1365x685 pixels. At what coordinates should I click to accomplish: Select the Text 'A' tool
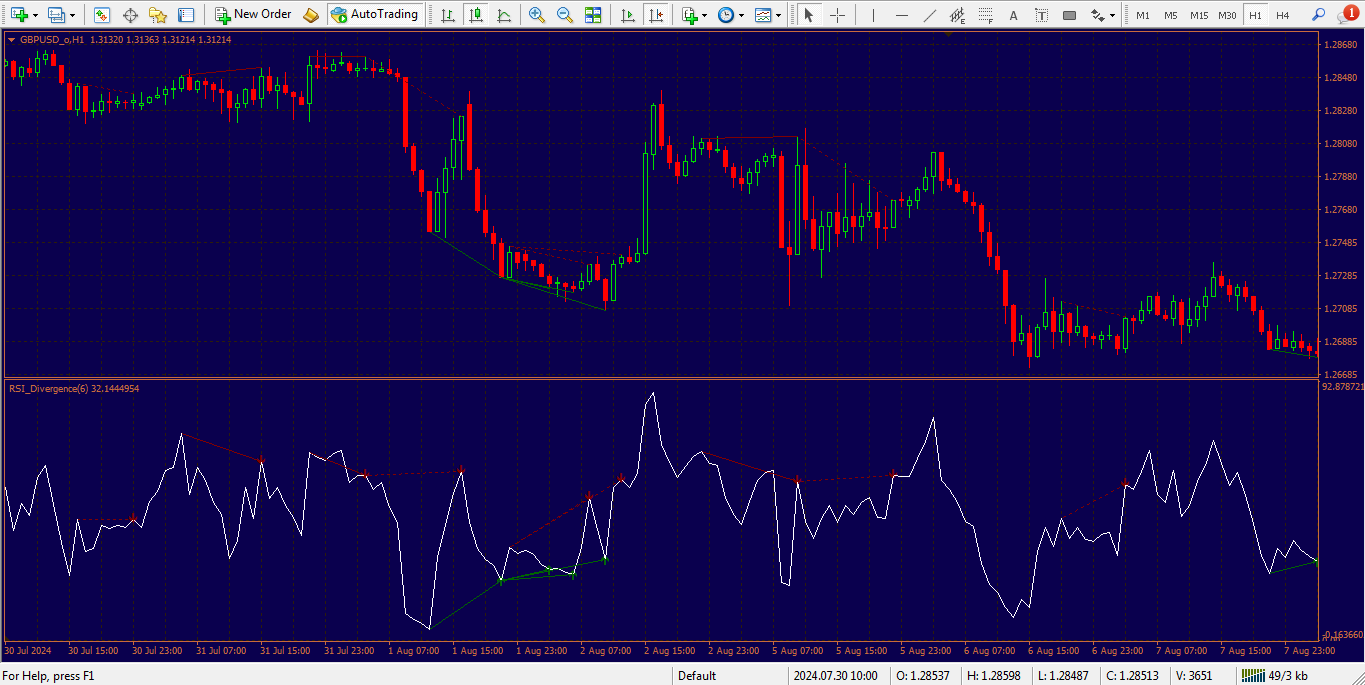tap(1014, 14)
